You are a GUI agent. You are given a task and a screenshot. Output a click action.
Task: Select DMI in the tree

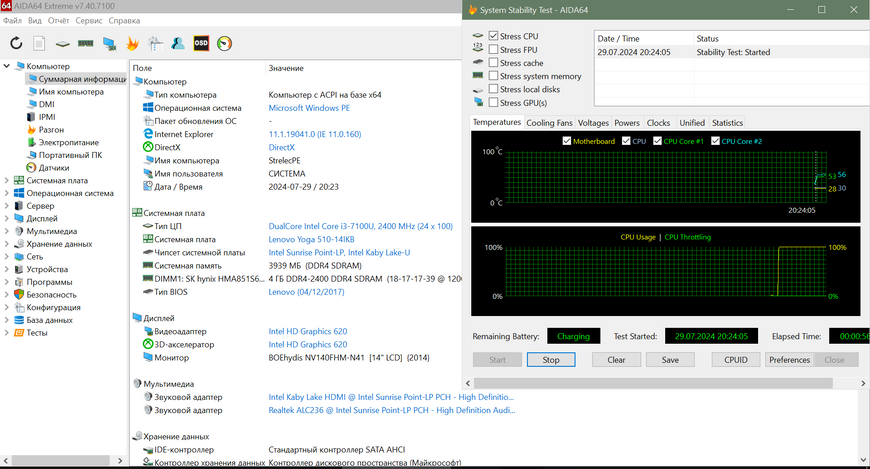point(47,104)
